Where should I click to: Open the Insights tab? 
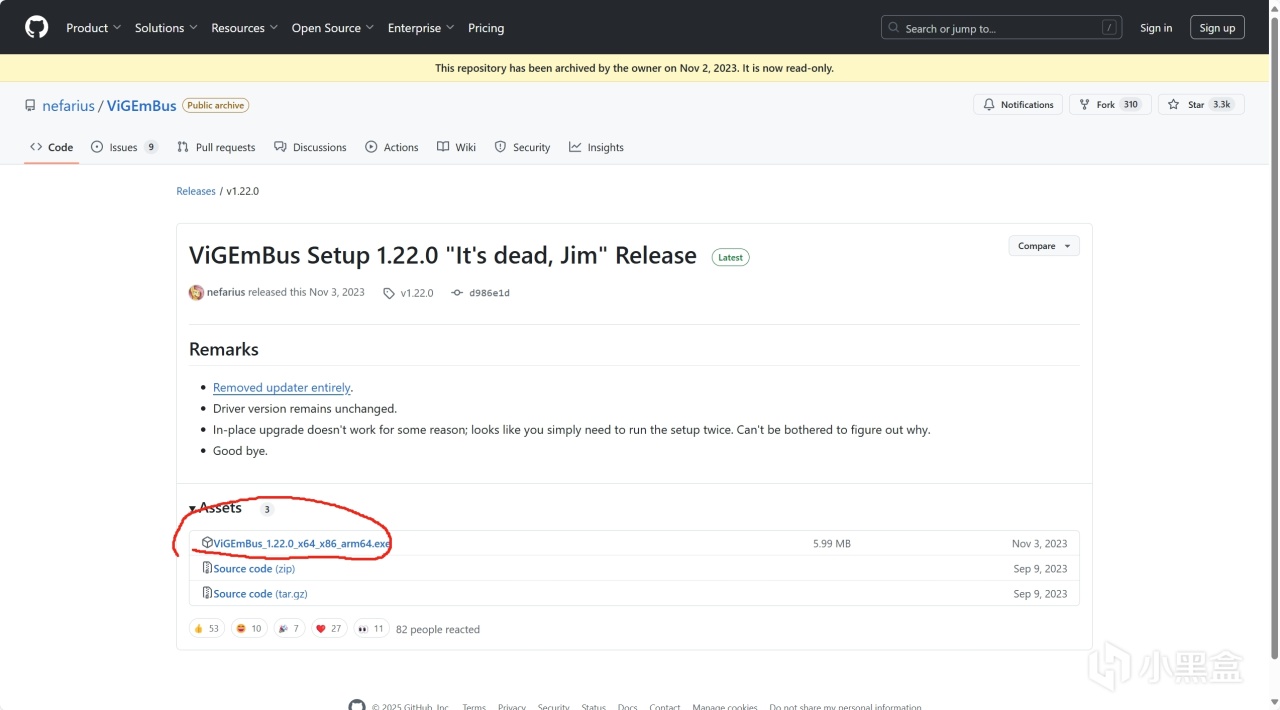596,147
